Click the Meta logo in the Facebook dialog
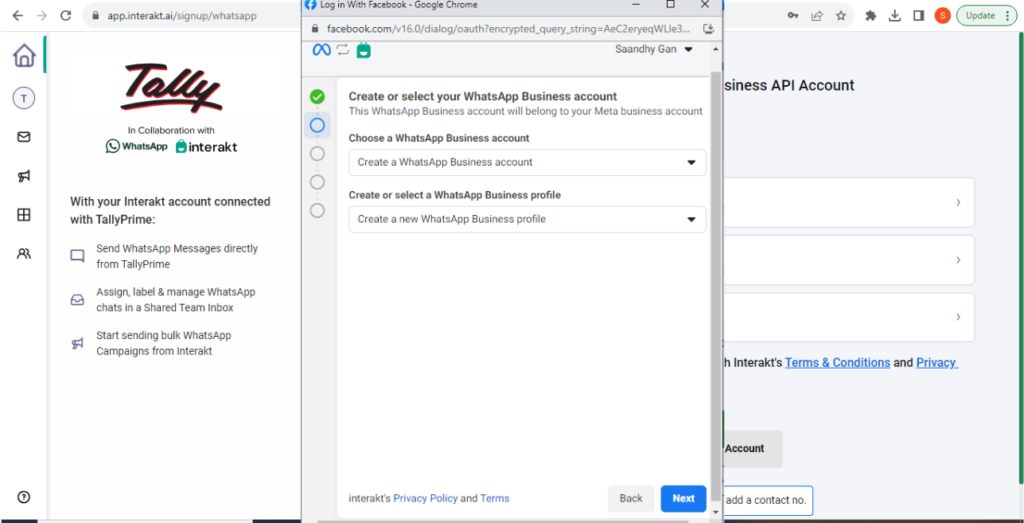Viewport: 1024px width, 523px height. (321, 50)
